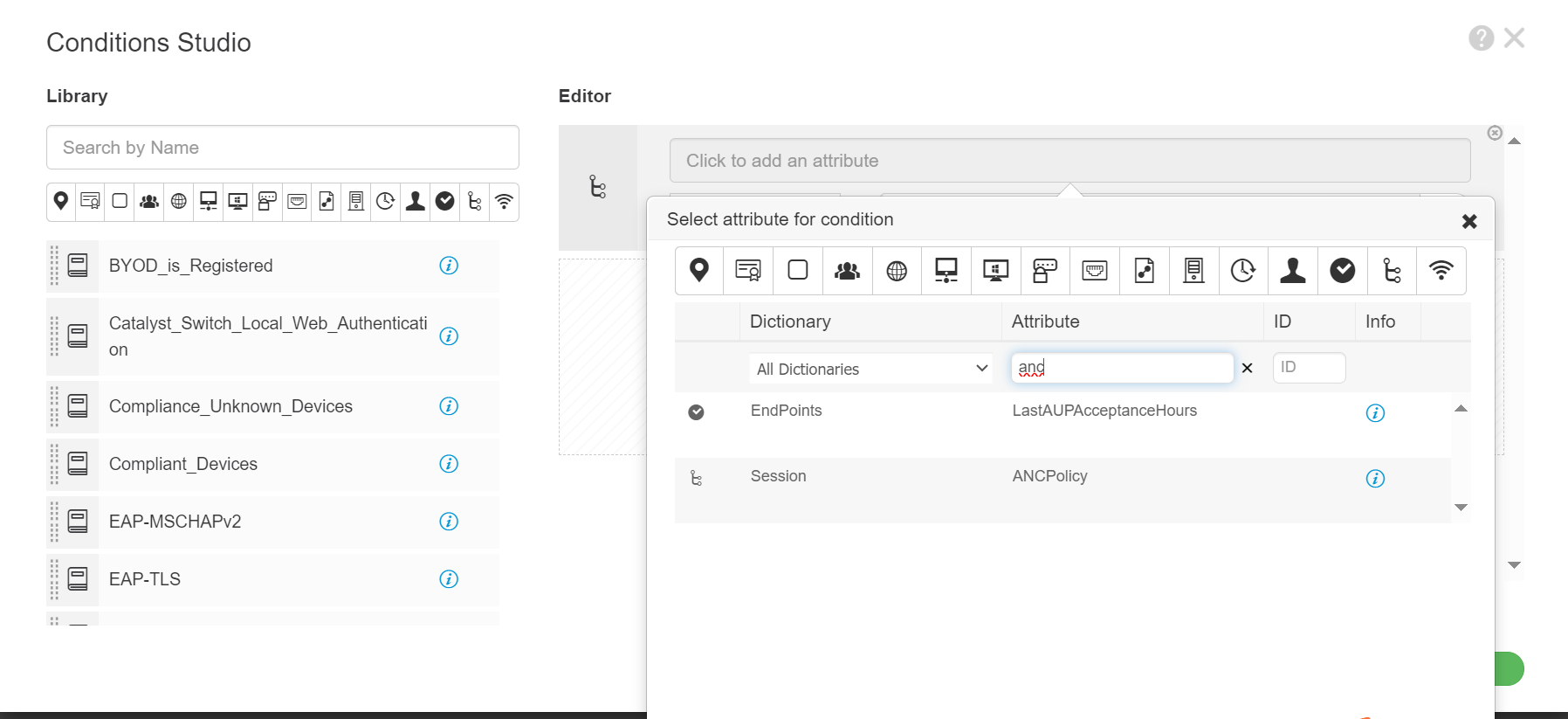This screenshot has height=719, width=1568.
Task: Choose the Ethernet port icon in attribute selector
Action: point(1095,271)
